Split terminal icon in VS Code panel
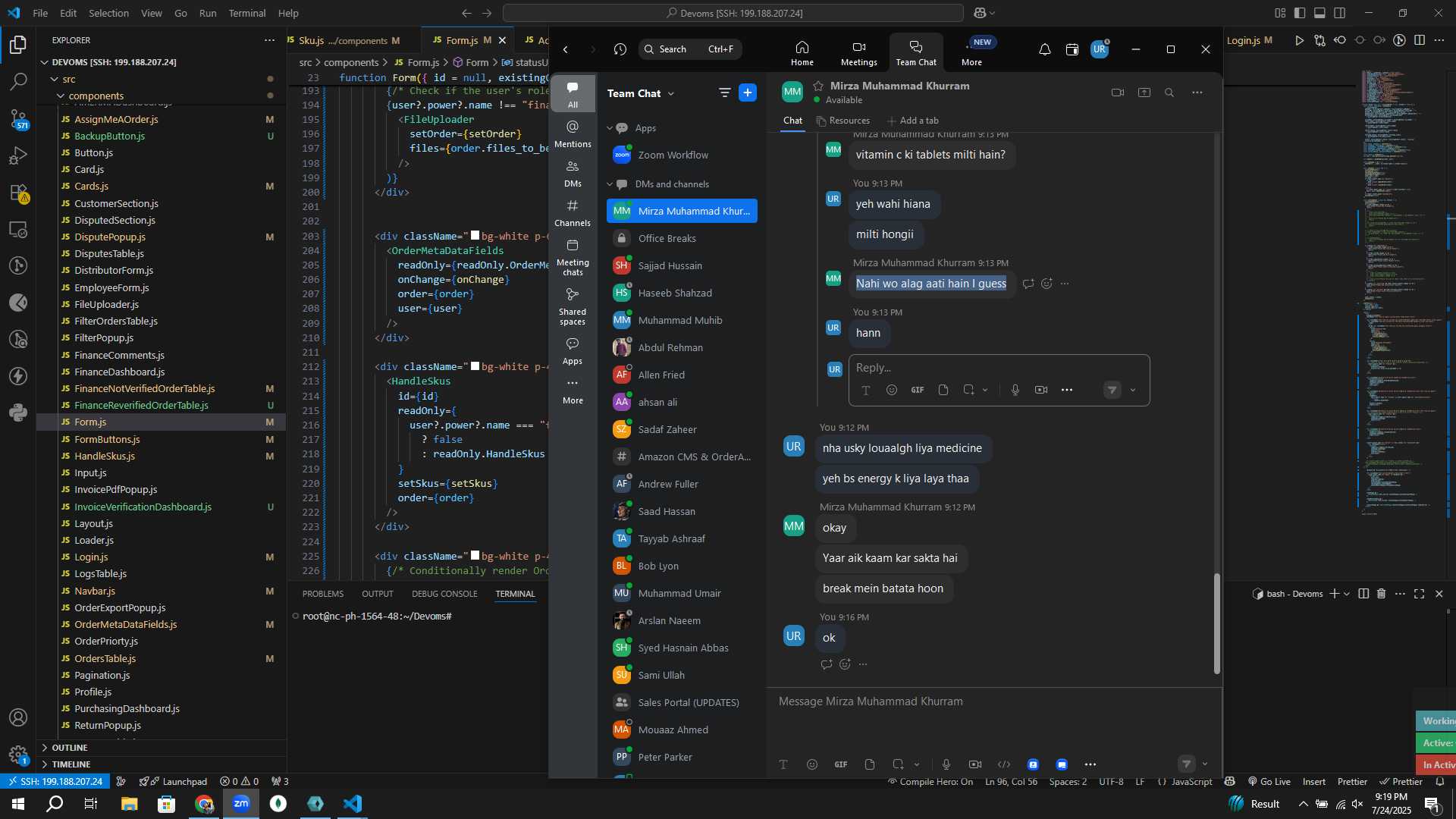 (1363, 594)
